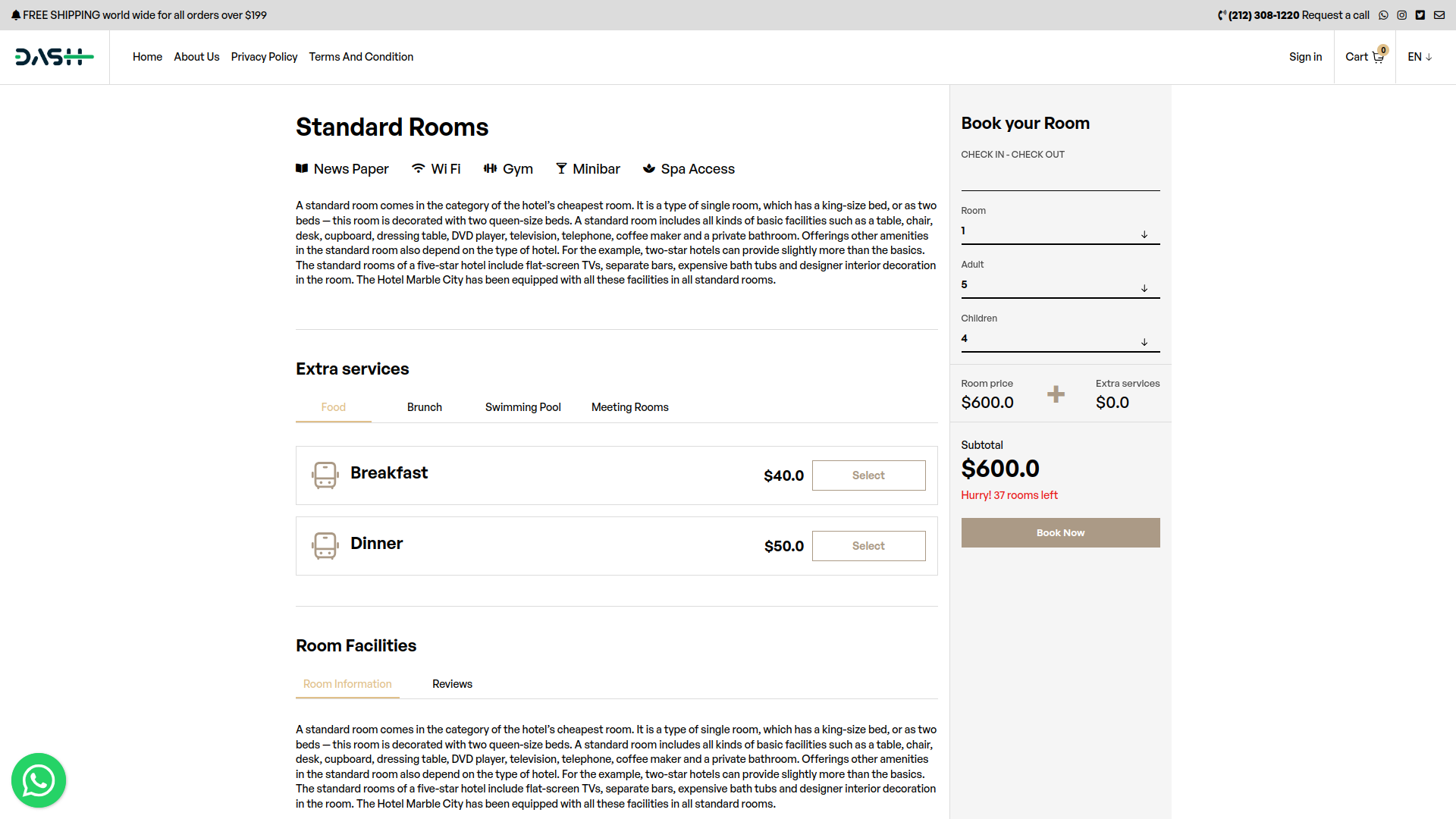Expand the Adult count dropdown
The width and height of the screenshot is (1456, 819).
pos(1060,286)
